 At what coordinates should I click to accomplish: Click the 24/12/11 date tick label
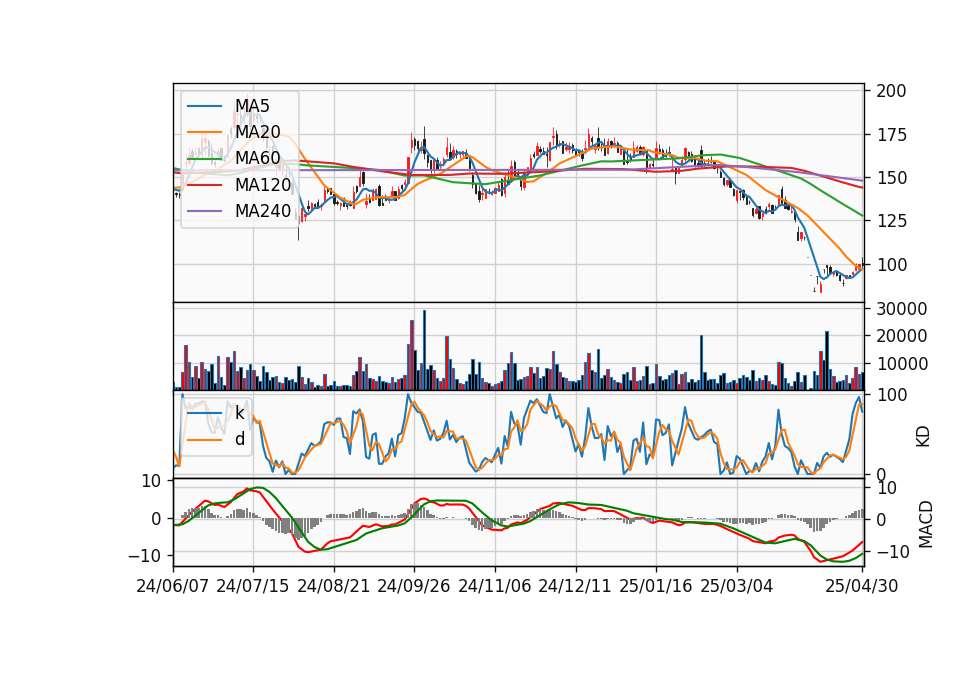[575, 586]
